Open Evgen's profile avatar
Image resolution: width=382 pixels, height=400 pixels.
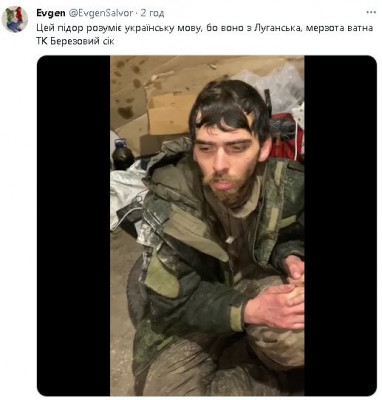(x=15, y=19)
